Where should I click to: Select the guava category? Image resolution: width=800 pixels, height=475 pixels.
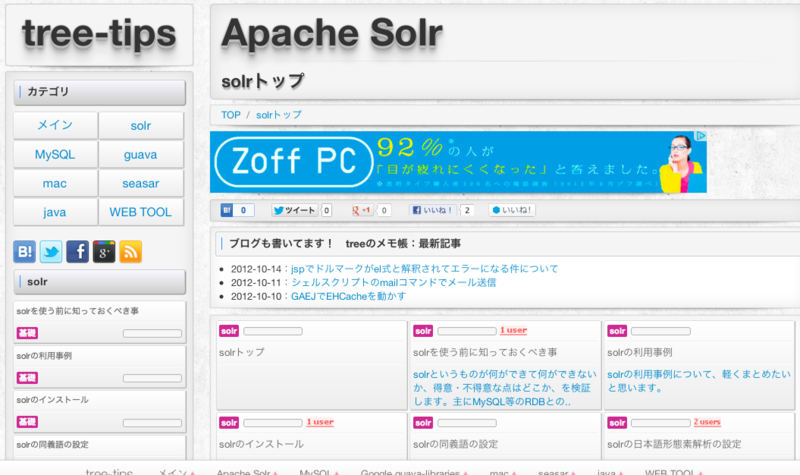[141, 155]
